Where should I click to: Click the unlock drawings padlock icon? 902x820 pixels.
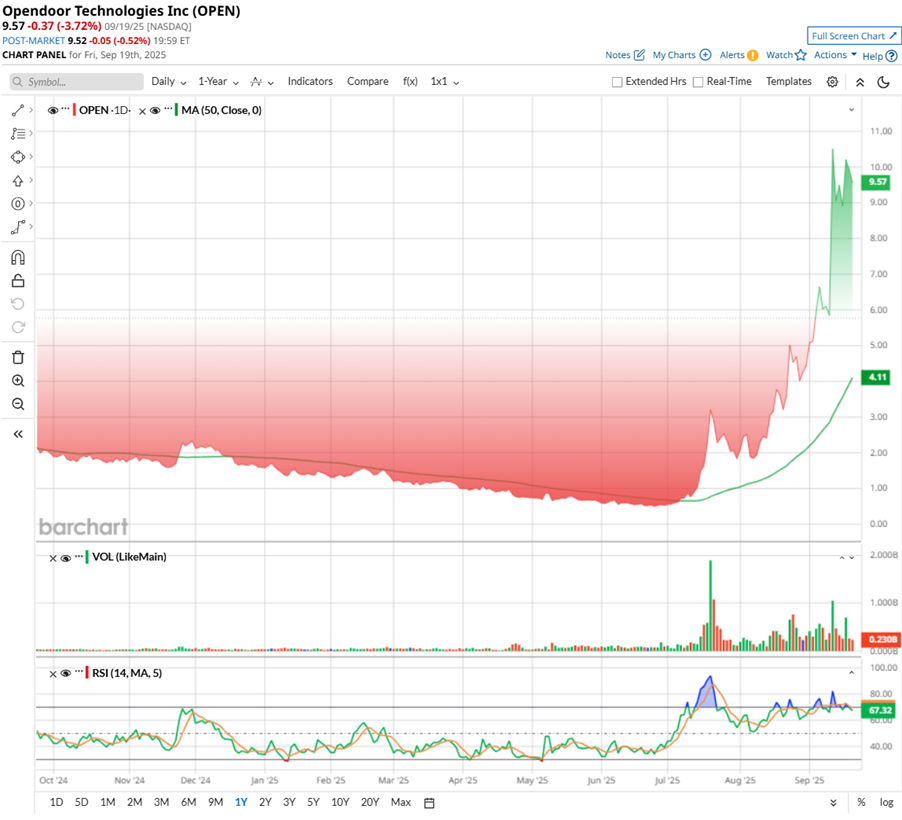point(18,281)
